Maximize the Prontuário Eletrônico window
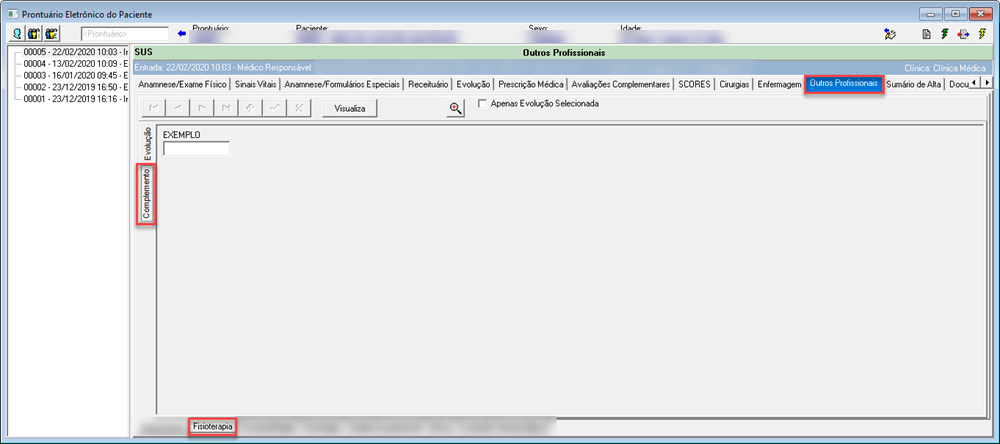 tap(956, 13)
